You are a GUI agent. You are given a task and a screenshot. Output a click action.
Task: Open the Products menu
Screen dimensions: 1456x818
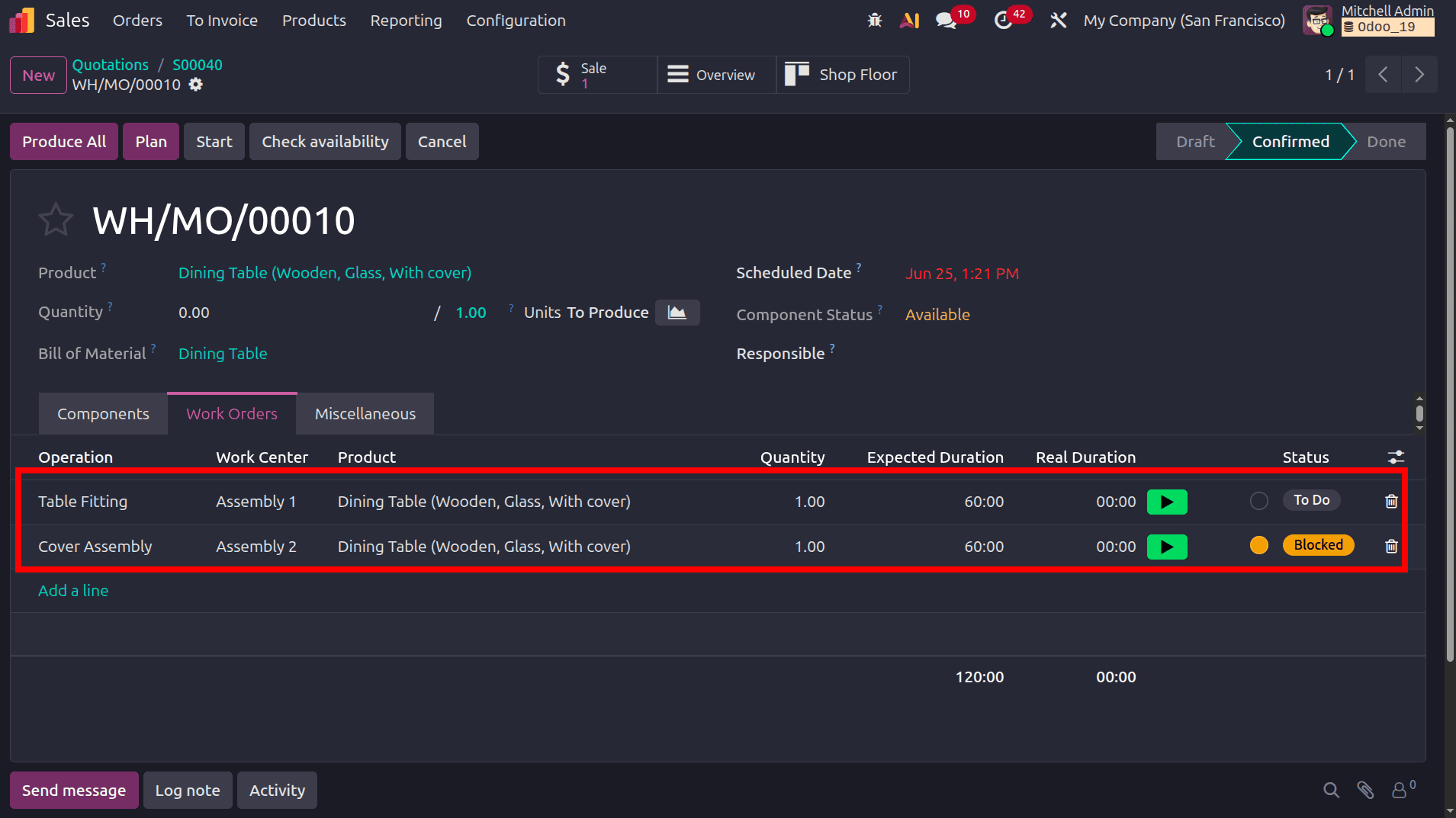coord(314,21)
